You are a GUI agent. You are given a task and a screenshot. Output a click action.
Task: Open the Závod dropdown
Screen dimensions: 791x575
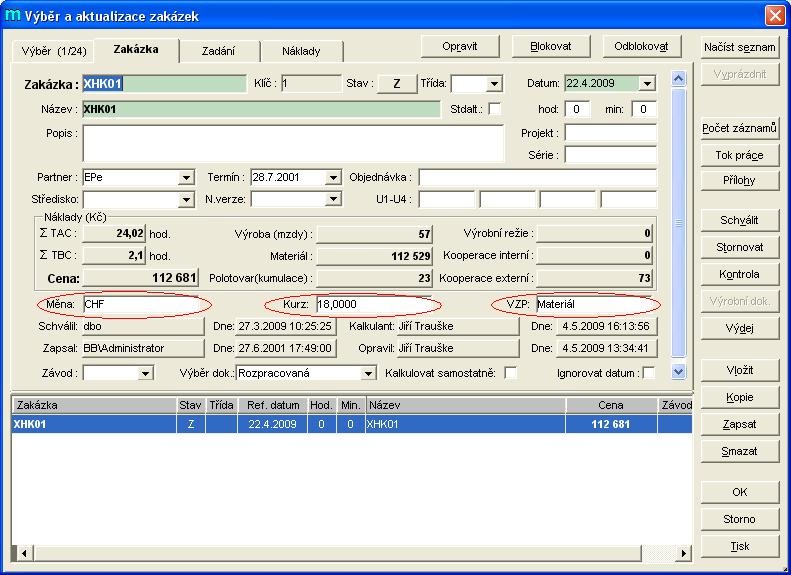(x=145, y=374)
